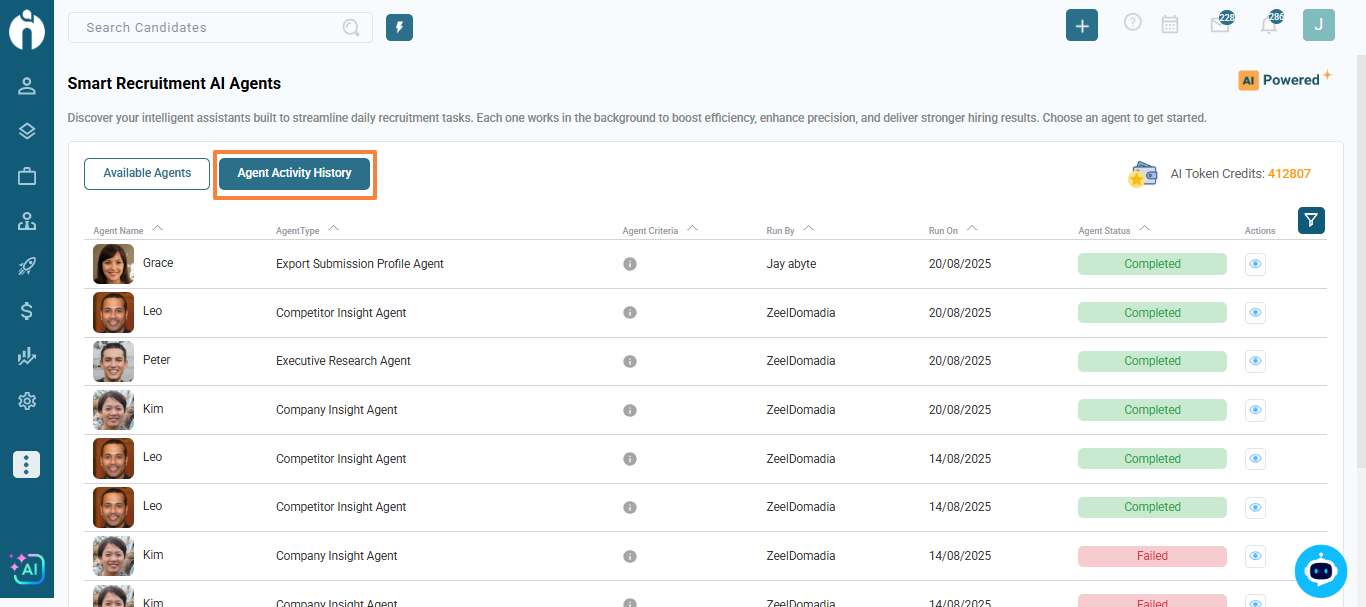Click 'Smart Recruitment AI Agents' heading
The image size is (1366, 607).
point(174,84)
